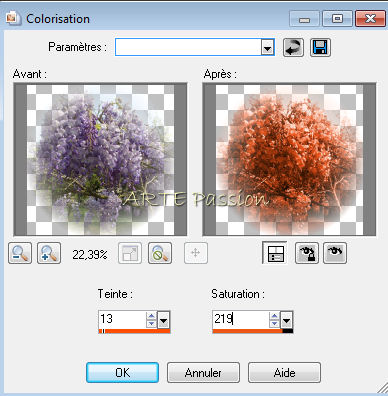The width and height of the screenshot is (388, 396).
Task: Click the dialog resize grip corner
Action: [x=382, y=389]
